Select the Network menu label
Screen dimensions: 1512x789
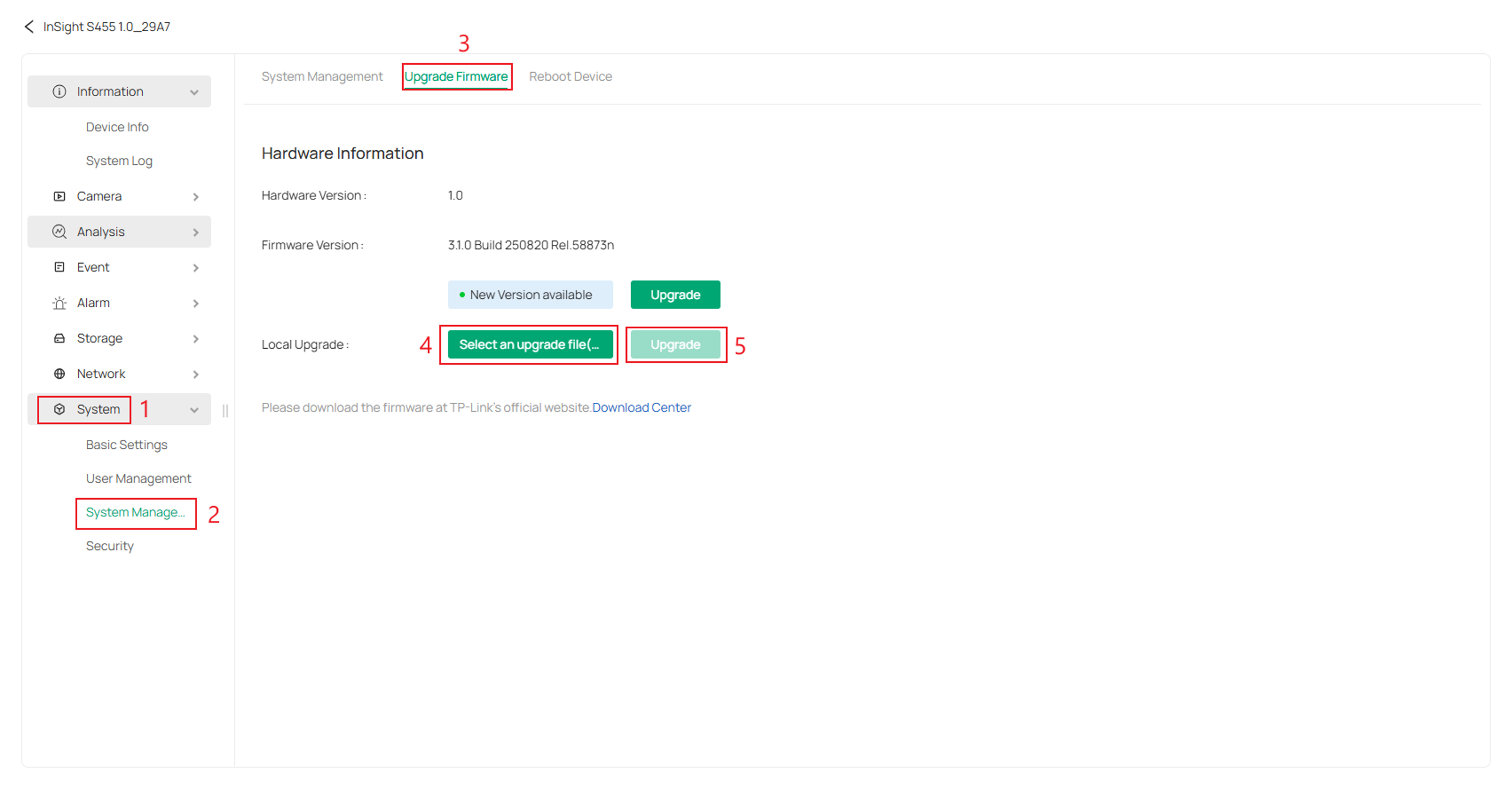[x=101, y=374]
